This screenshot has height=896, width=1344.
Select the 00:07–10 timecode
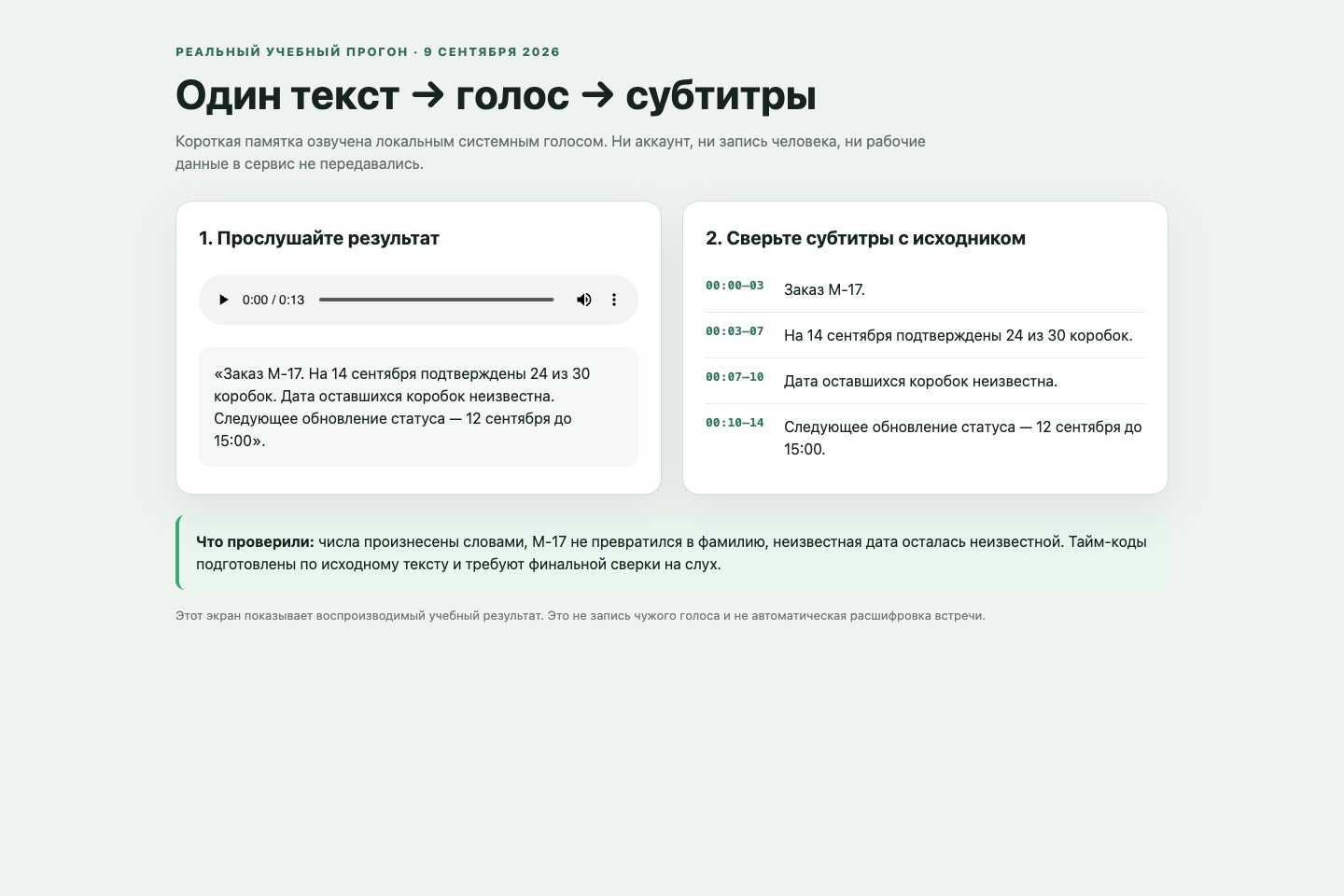735,377
